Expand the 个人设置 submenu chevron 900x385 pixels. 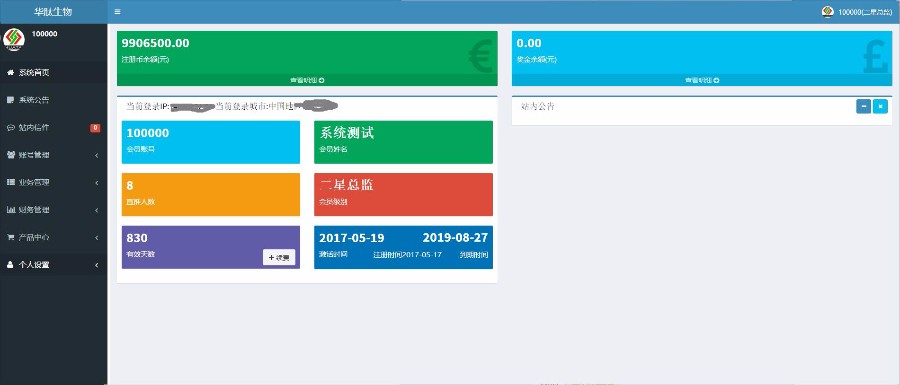pos(96,265)
